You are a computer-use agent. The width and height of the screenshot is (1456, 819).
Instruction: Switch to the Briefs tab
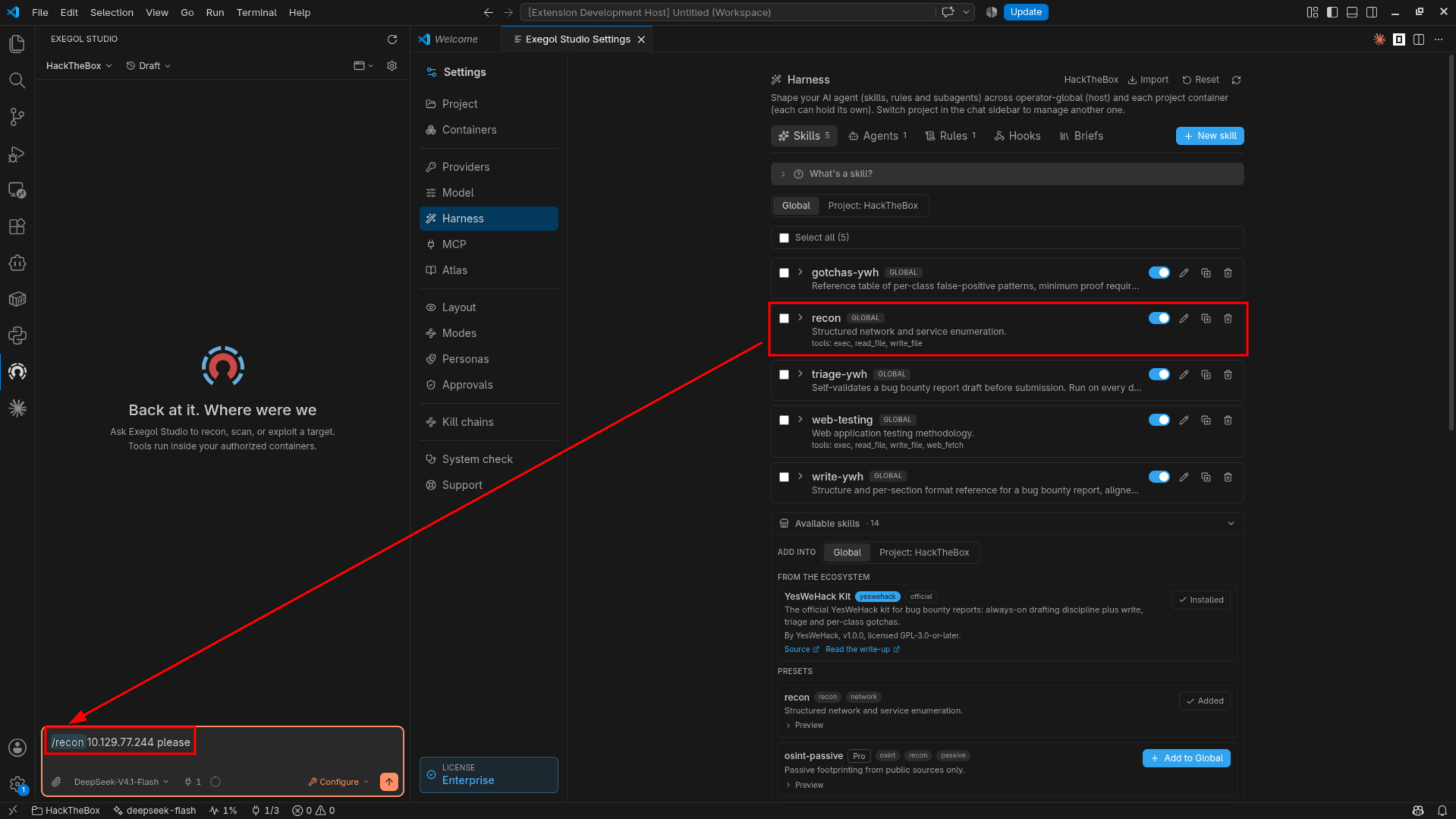click(x=1081, y=136)
